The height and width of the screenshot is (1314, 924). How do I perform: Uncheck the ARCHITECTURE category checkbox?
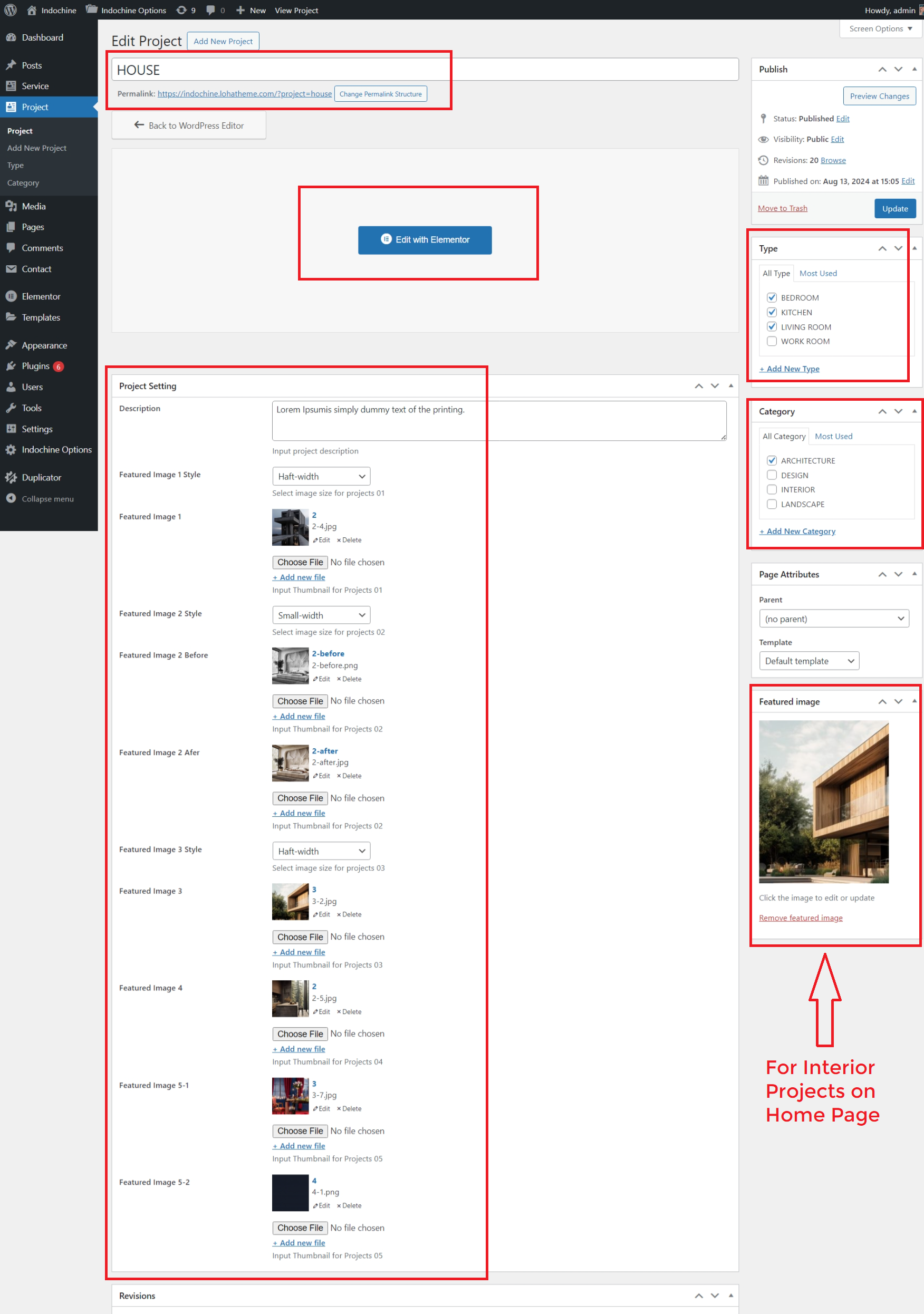(772, 460)
